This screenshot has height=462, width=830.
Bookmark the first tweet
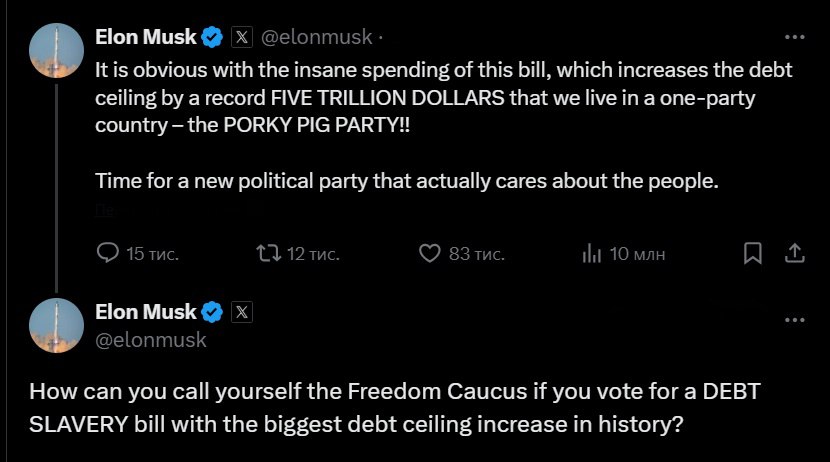click(753, 254)
